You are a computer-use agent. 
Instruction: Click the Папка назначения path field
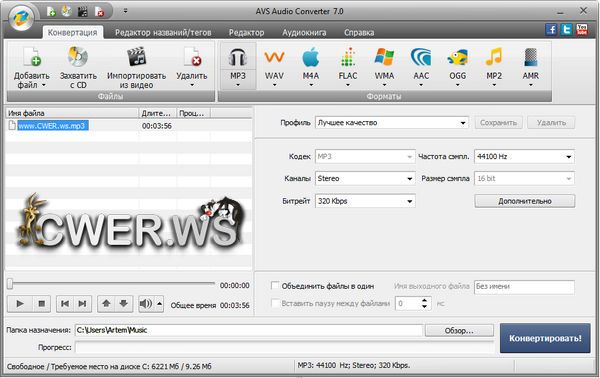(x=249, y=331)
